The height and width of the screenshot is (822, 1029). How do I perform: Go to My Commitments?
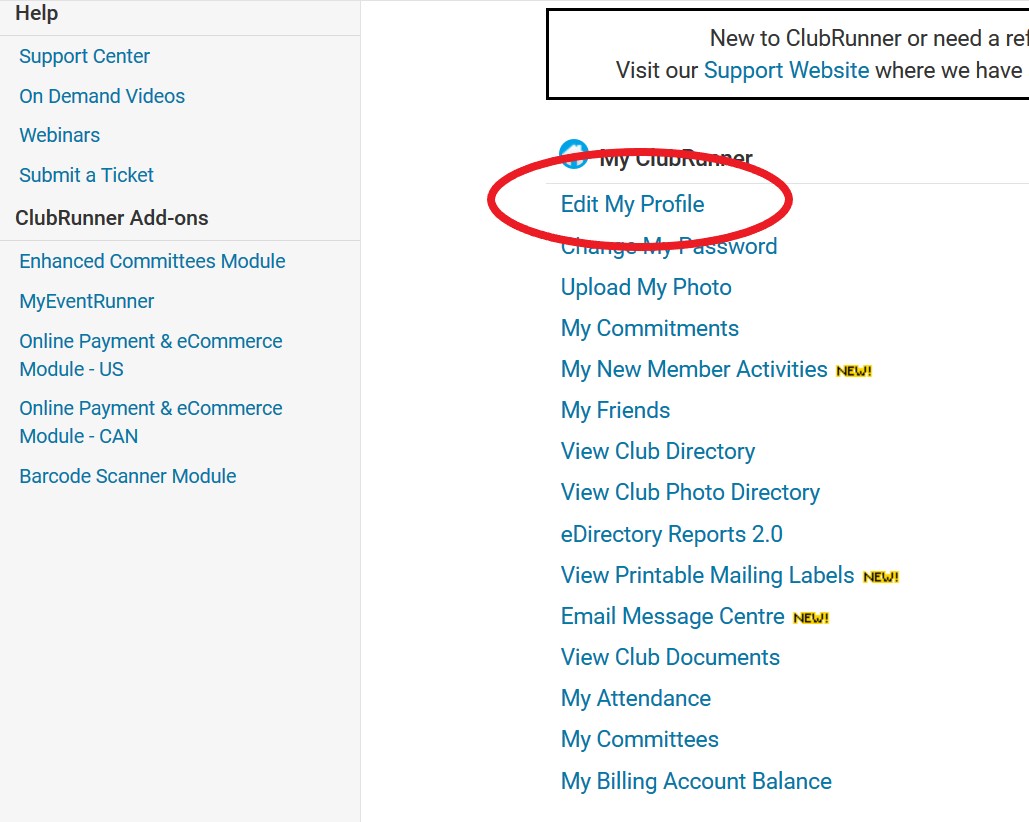[x=650, y=328]
